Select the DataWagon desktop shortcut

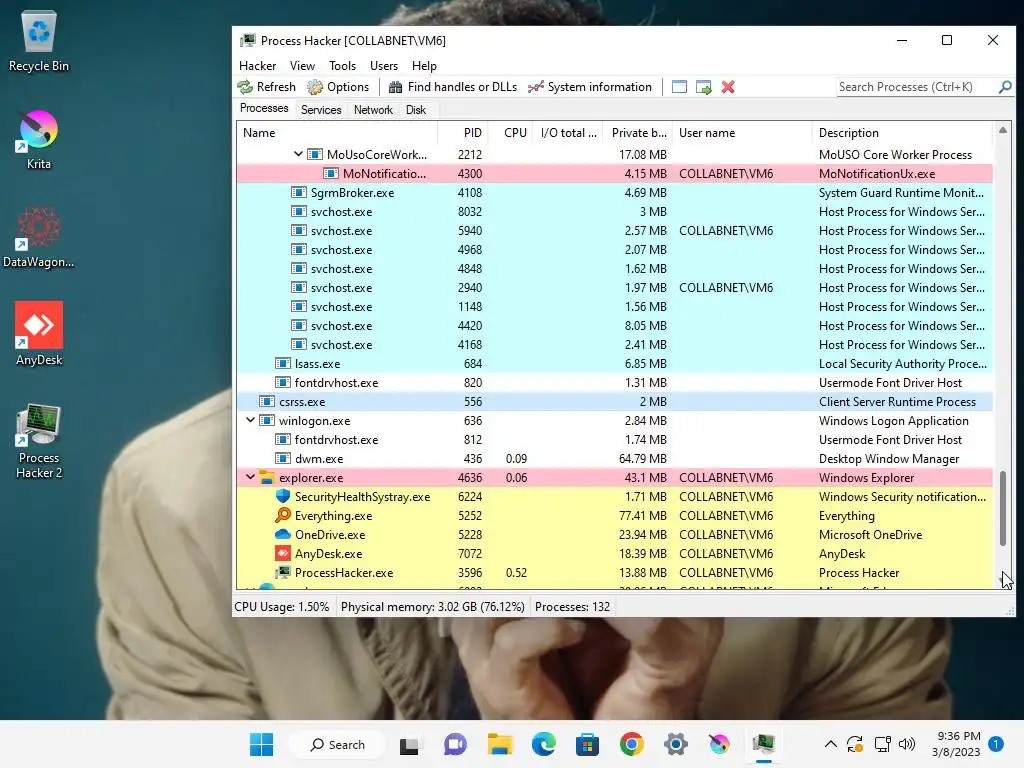(x=39, y=237)
